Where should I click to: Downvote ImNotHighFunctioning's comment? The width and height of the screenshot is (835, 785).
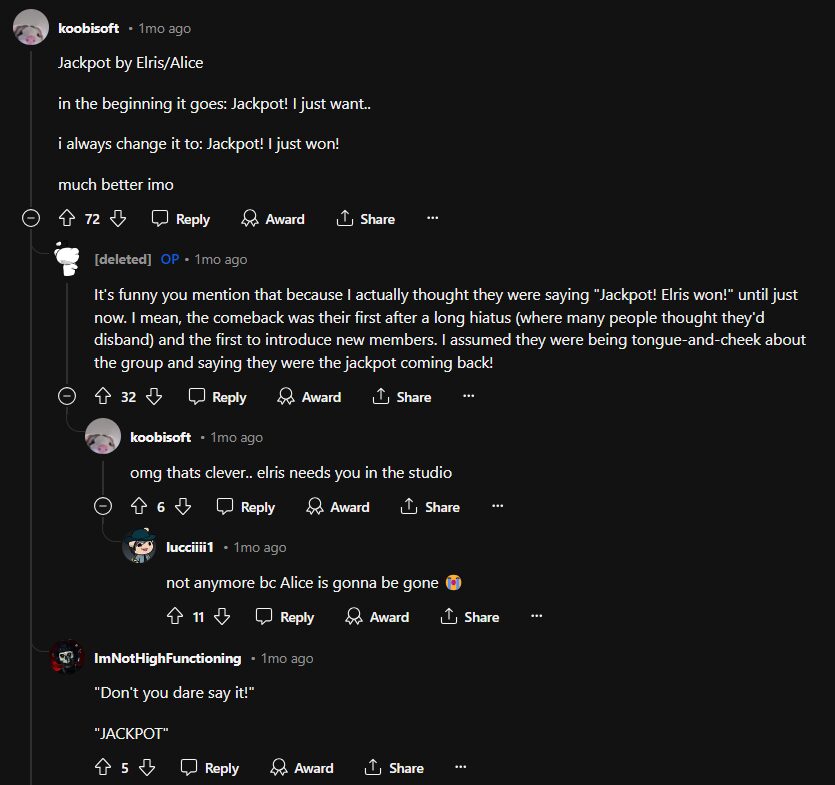click(146, 768)
